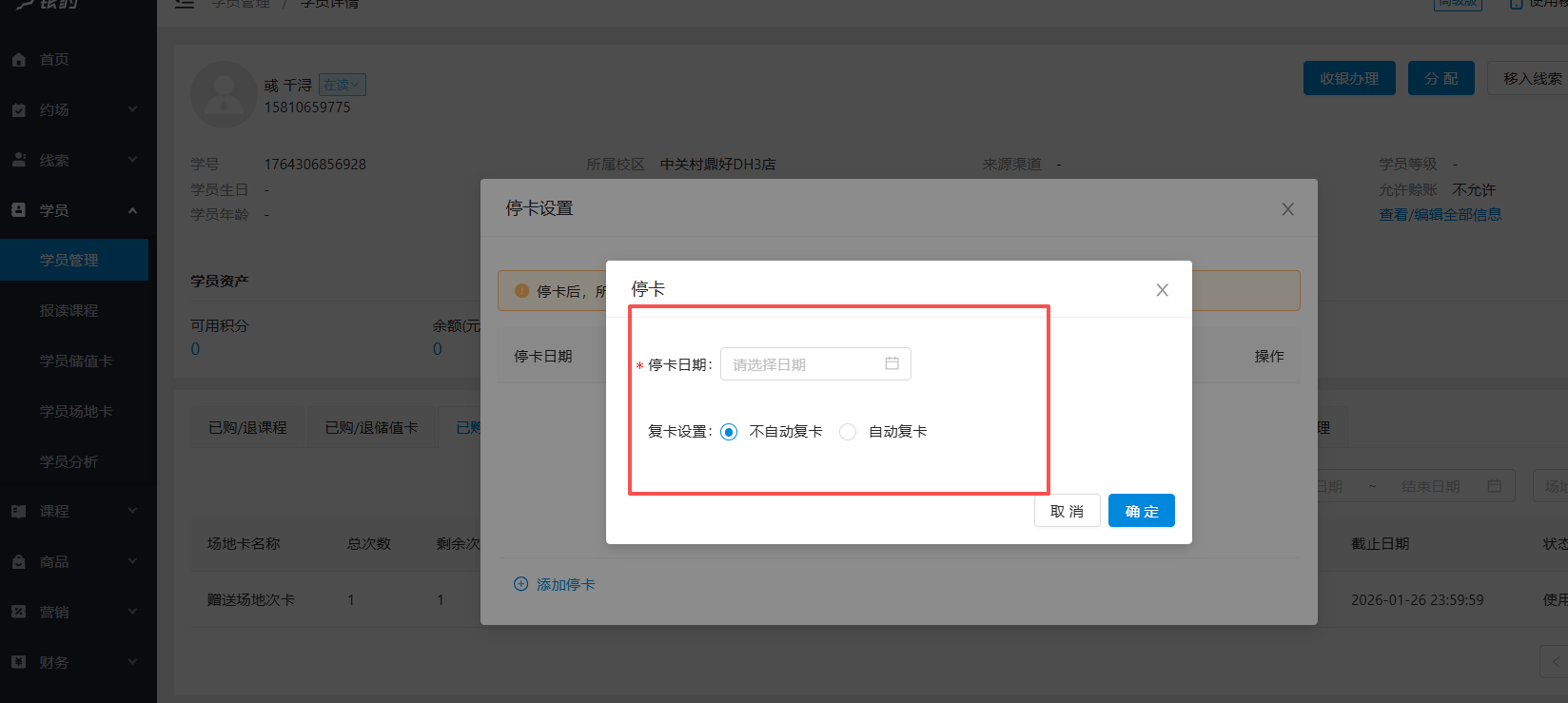Click the calendar icon next to 结束日期
1568x703 pixels.
[x=1495, y=486]
